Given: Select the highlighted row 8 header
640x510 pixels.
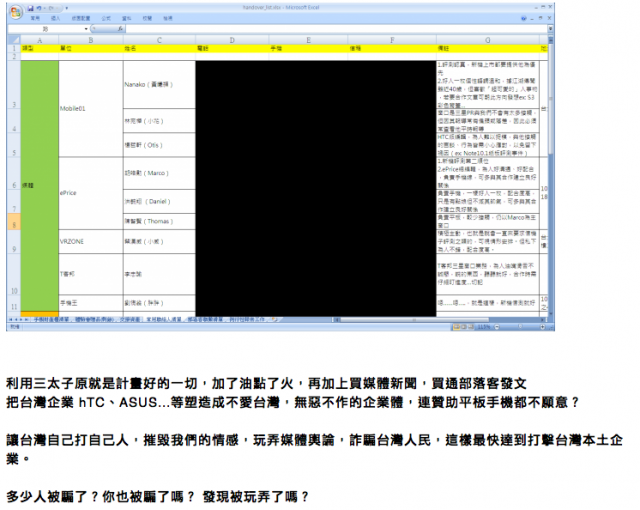Looking at the screenshot, I should (14, 222).
